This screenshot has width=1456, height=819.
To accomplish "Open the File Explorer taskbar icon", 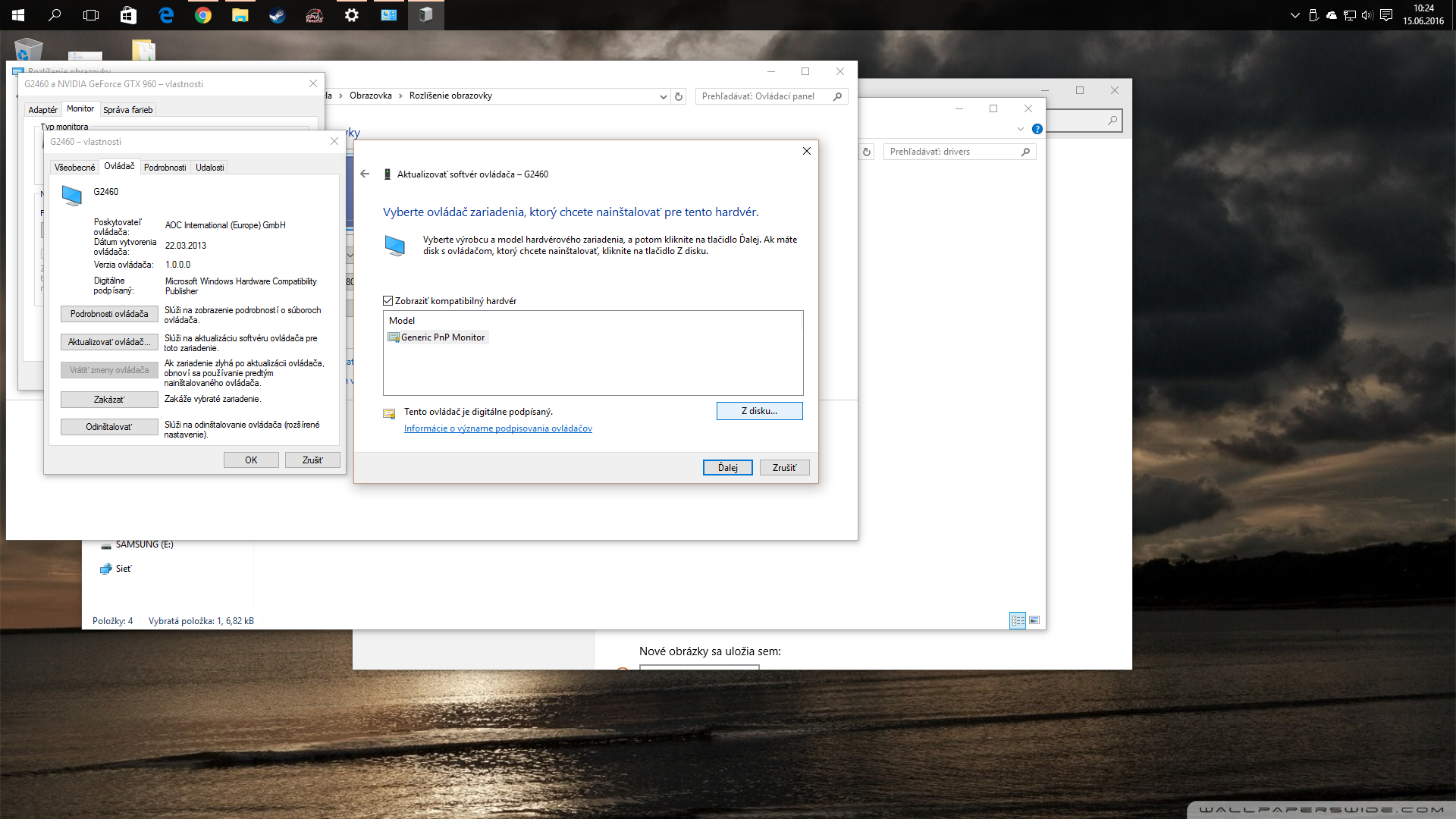I will tap(240, 15).
